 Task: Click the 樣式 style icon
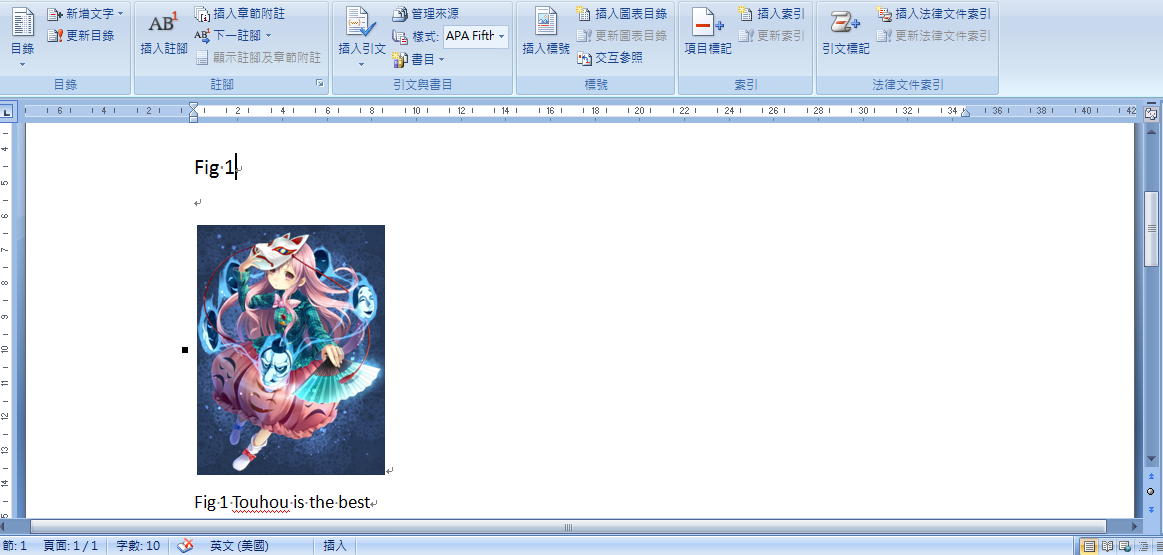(x=400, y=36)
